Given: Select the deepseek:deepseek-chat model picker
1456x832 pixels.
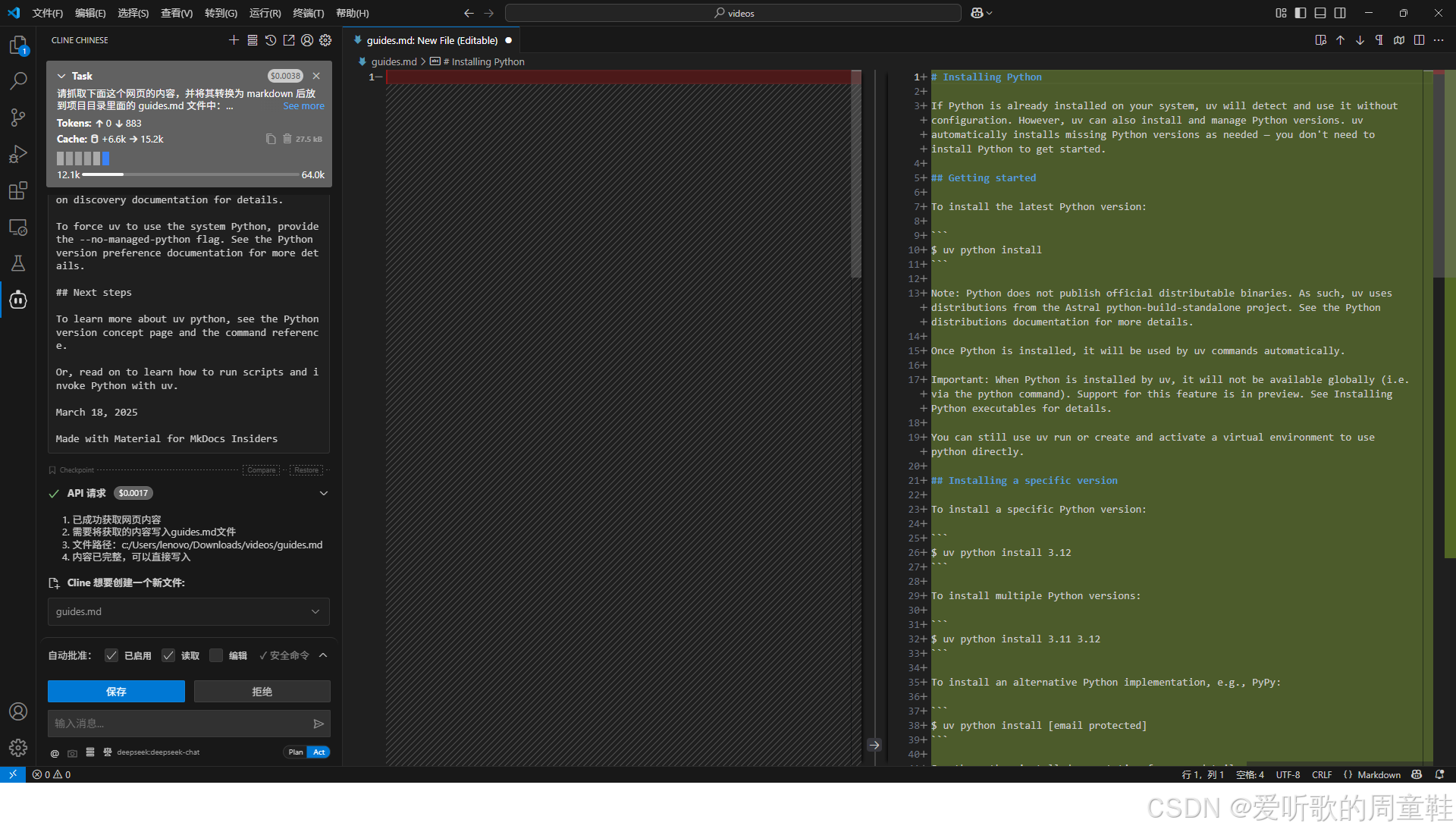Looking at the screenshot, I should tap(158, 752).
